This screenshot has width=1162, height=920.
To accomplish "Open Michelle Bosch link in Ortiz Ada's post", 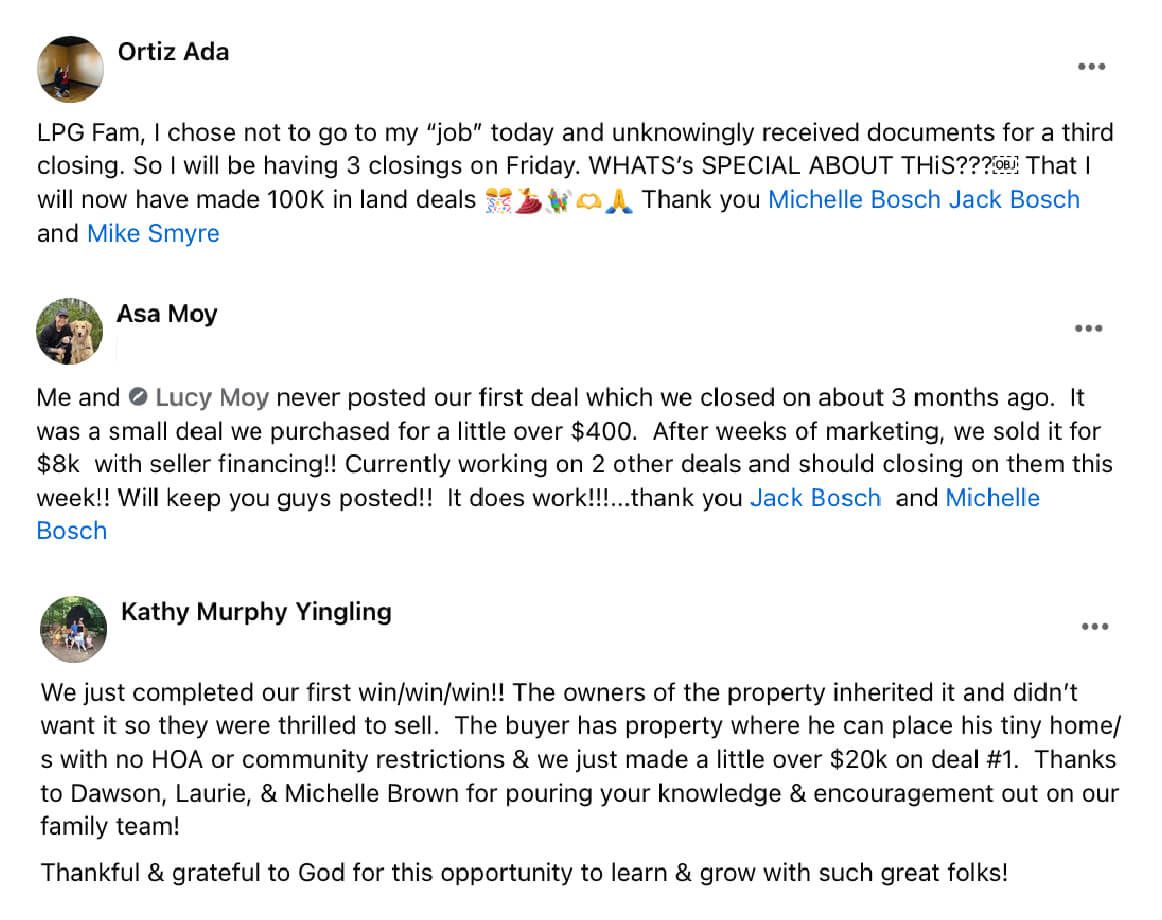I will click(x=854, y=200).
